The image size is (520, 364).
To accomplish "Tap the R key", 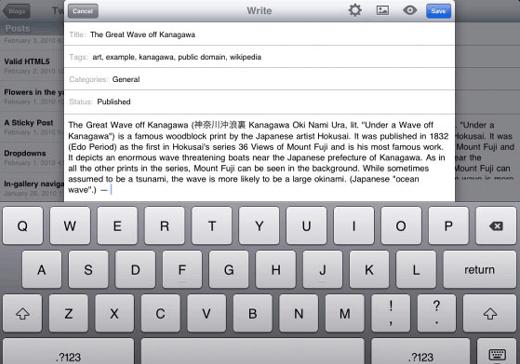I will coord(164,226).
